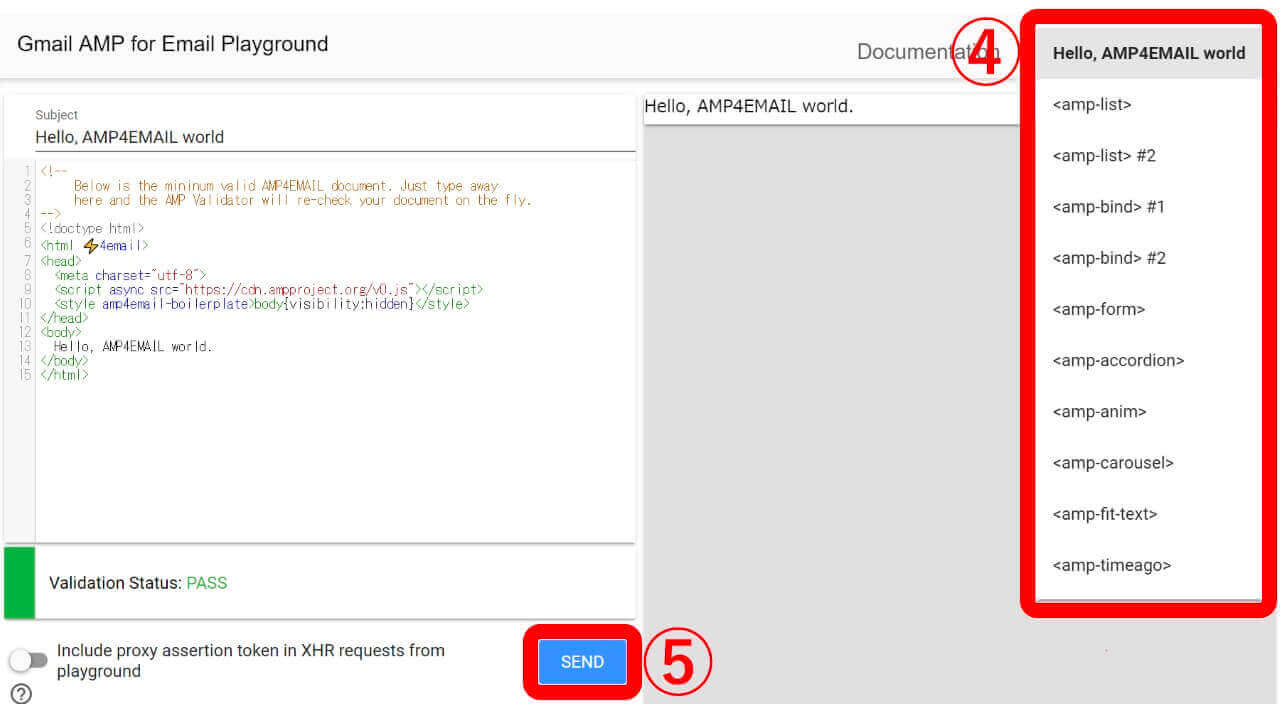Viewport: 1280px width, 720px height.
Task: Load the <amp-carousel> template
Action: [x=1113, y=463]
